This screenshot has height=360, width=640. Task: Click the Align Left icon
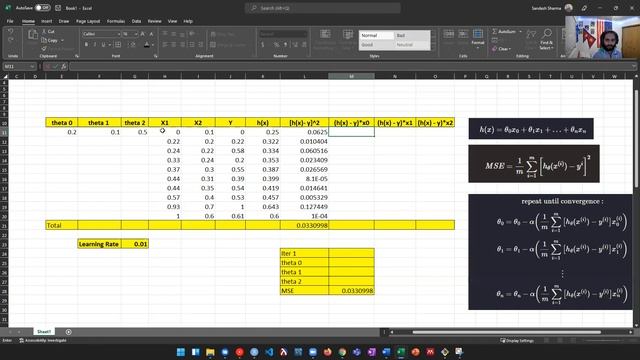click(x=165, y=44)
